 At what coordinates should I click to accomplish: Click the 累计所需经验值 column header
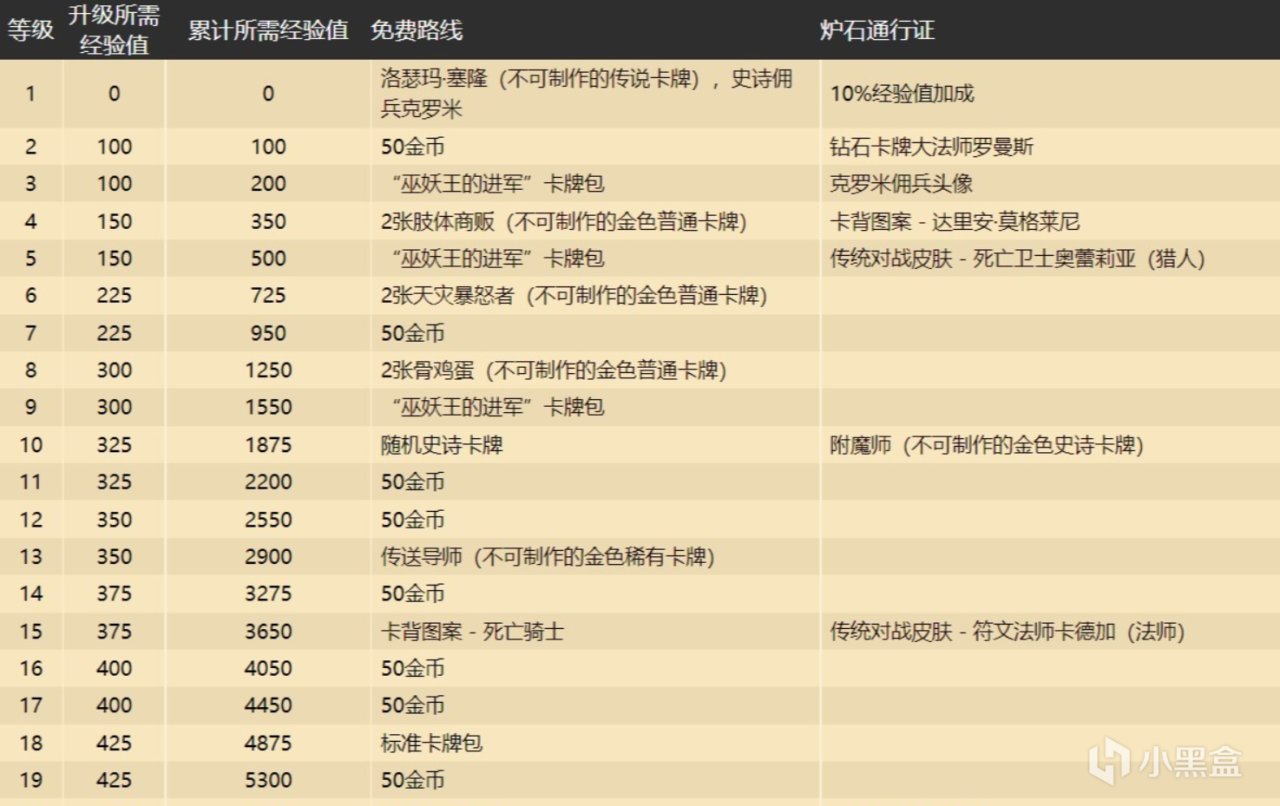click(268, 30)
